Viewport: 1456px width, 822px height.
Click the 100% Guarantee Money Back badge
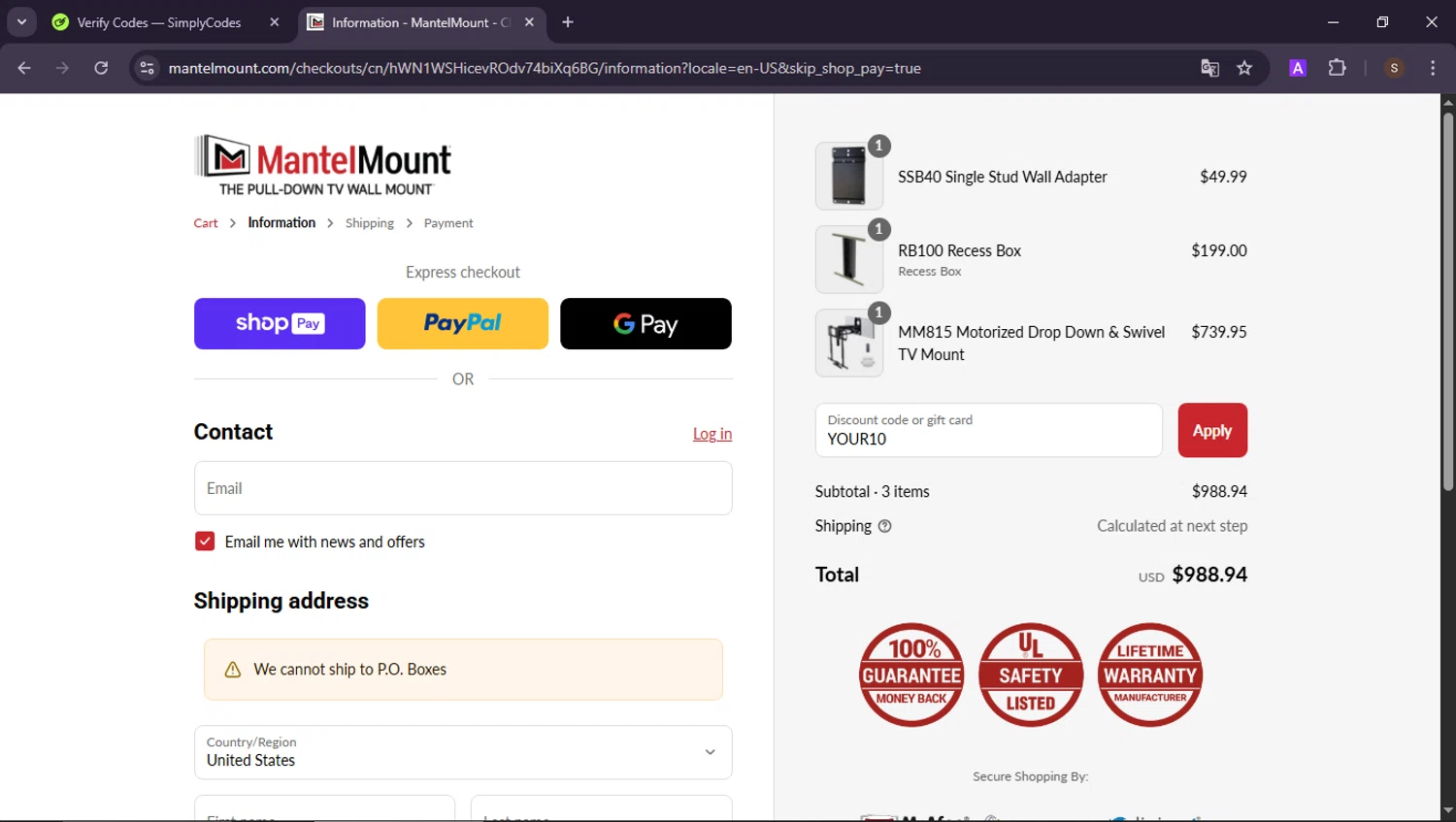click(x=911, y=675)
